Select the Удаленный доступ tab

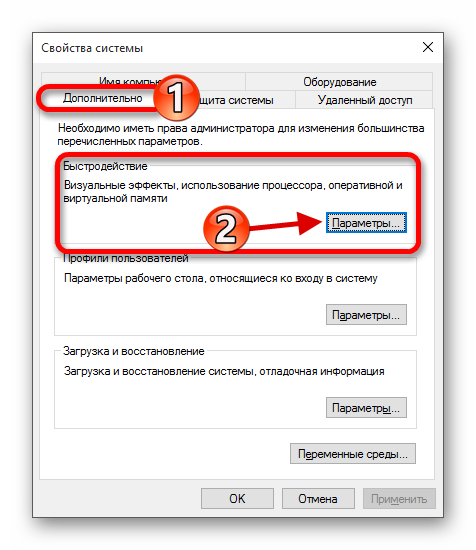[x=364, y=100]
